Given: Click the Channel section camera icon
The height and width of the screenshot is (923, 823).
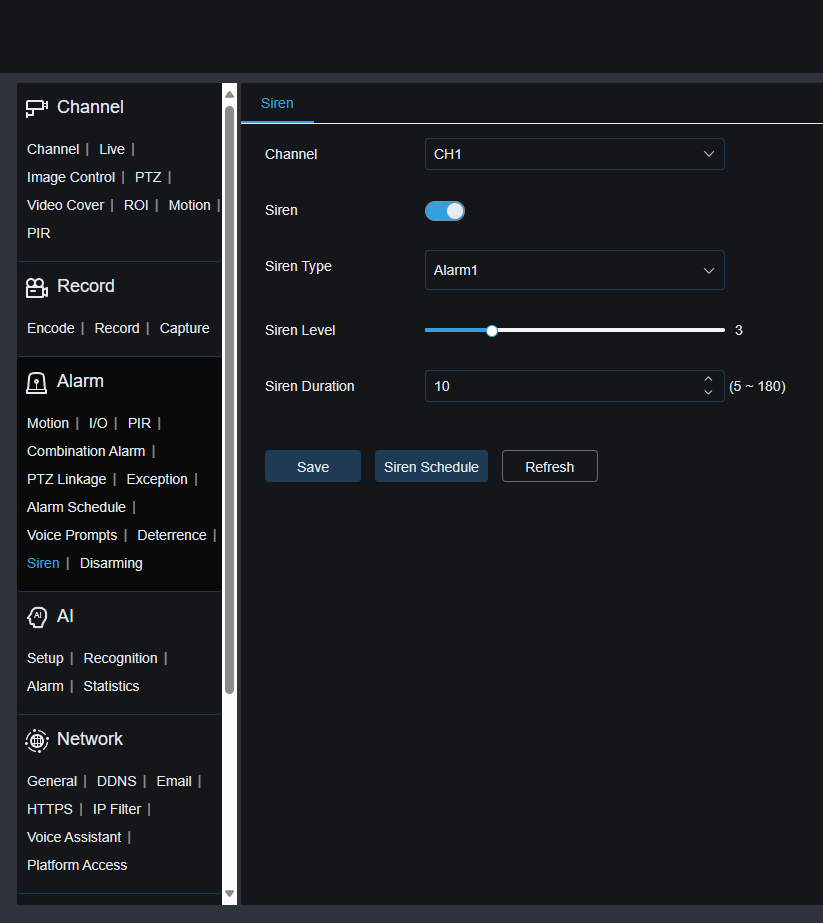Looking at the screenshot, I should coord(37,108).
